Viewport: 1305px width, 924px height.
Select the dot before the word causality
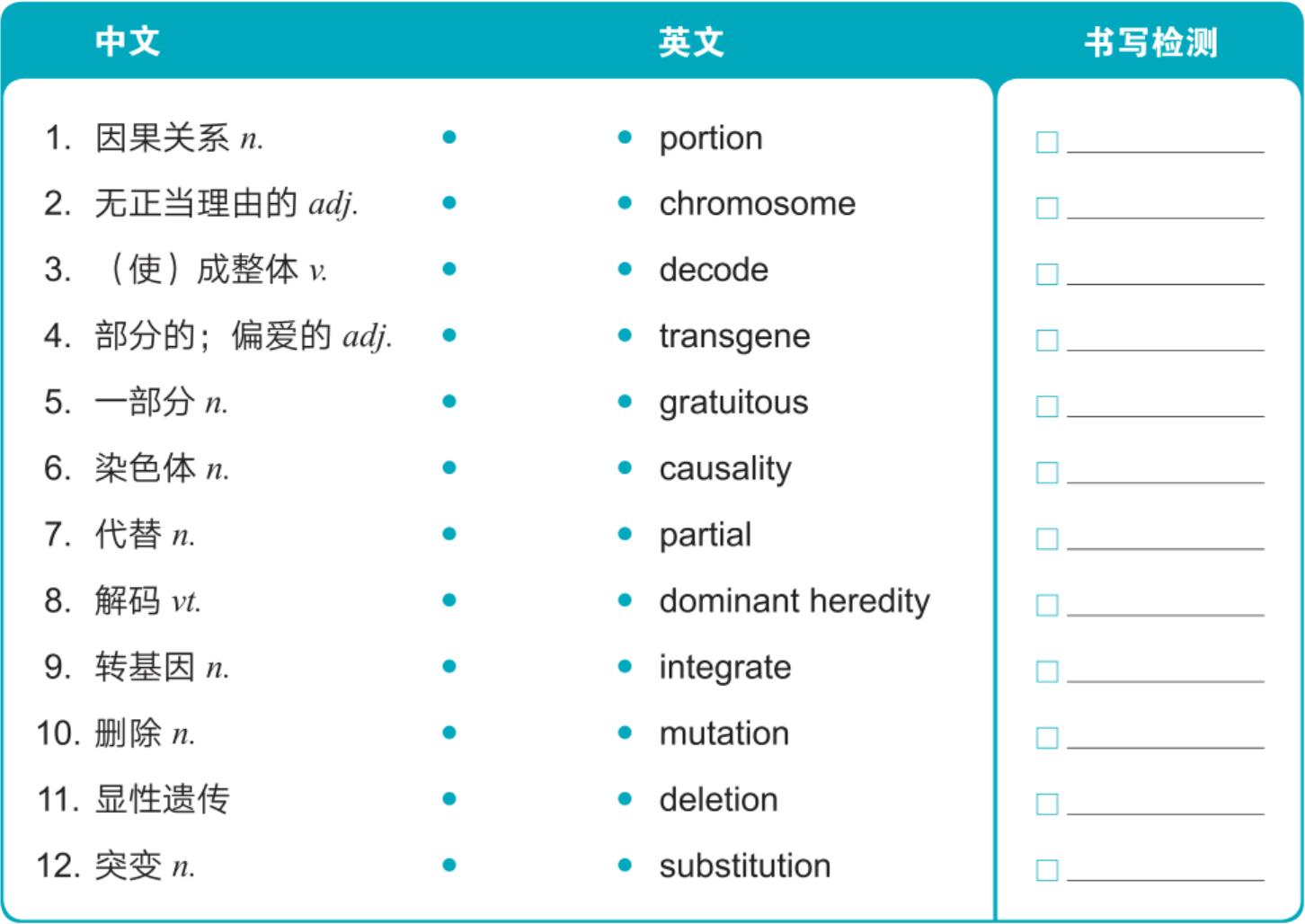[626, 468]
